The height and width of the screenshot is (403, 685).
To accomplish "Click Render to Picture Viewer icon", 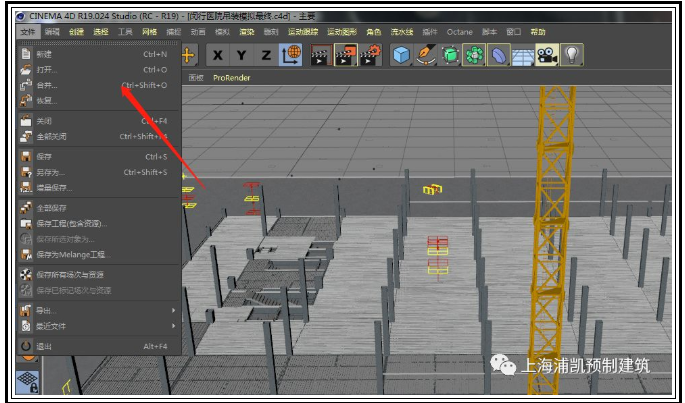I will coord(345,55).
